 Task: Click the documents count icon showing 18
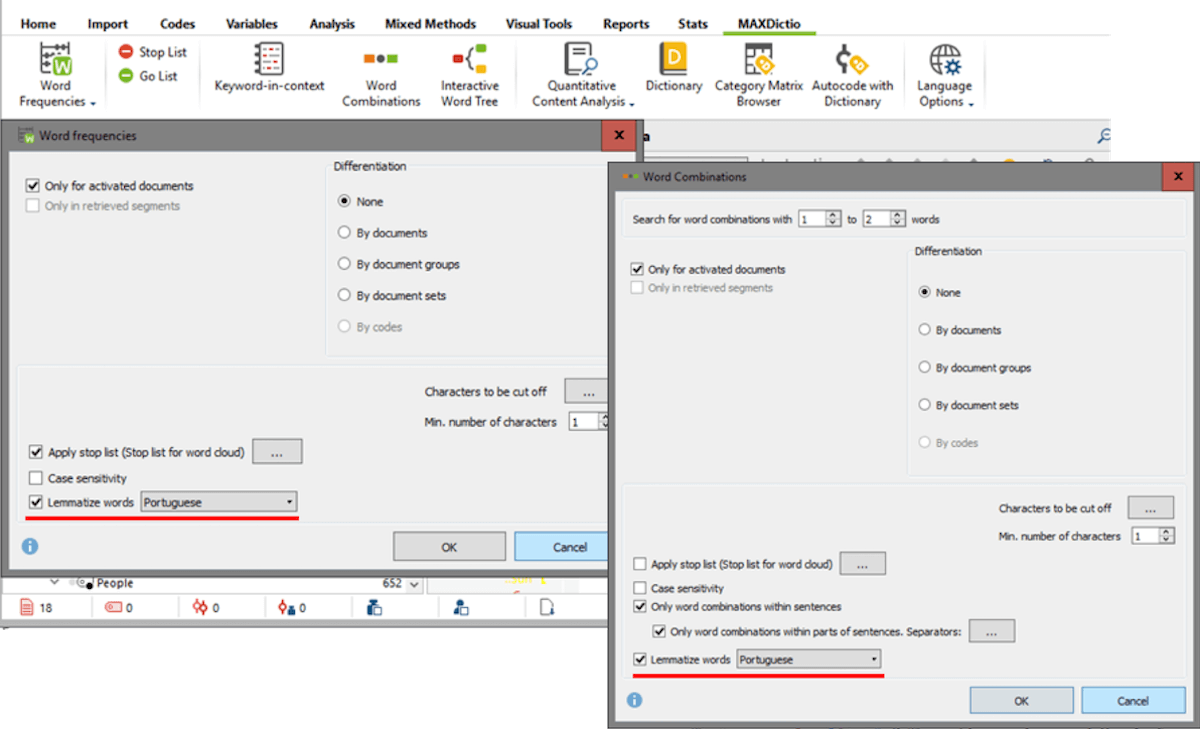(37, 607)
